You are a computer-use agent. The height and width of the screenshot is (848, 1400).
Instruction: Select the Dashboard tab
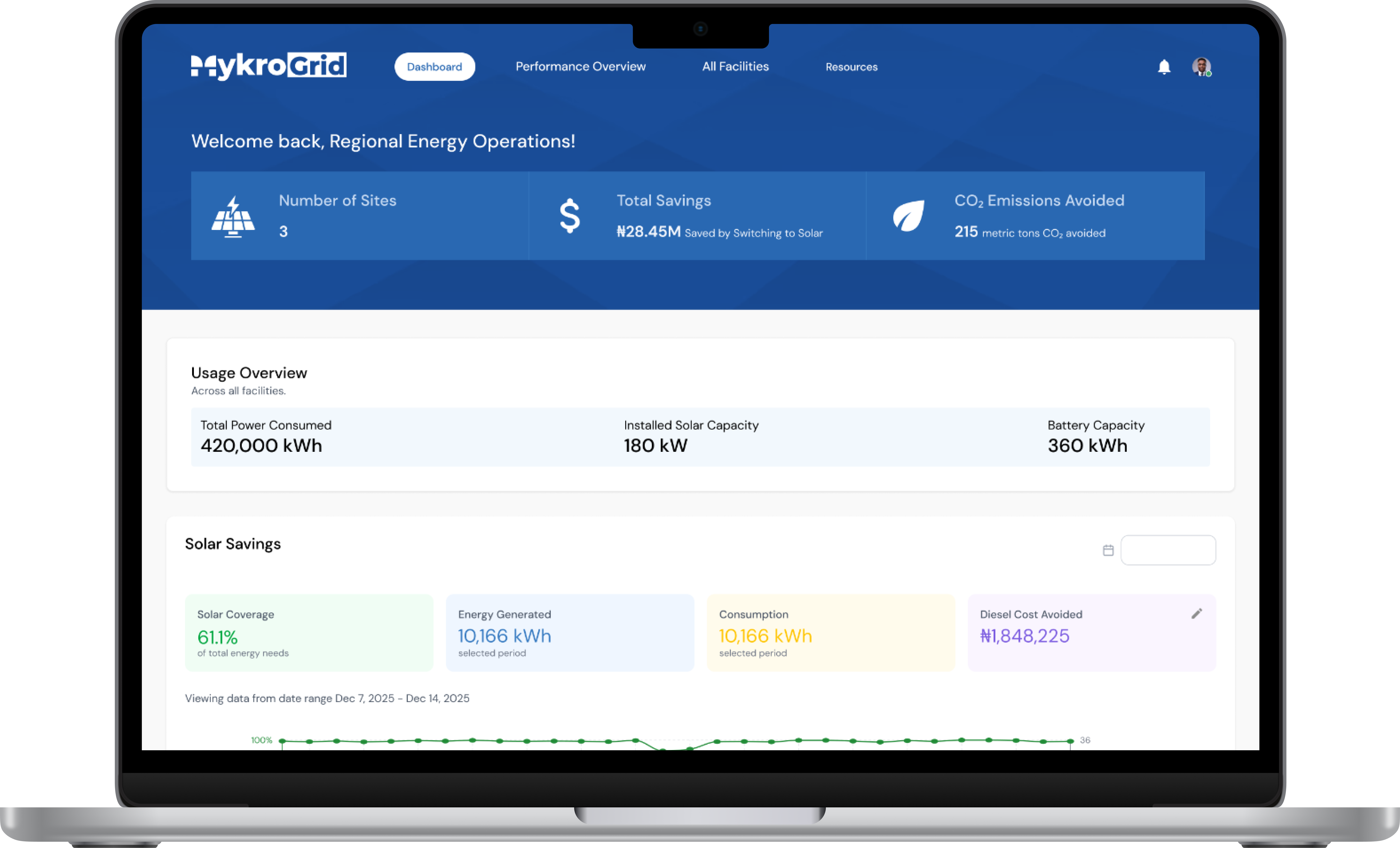[x=435, y=67]
